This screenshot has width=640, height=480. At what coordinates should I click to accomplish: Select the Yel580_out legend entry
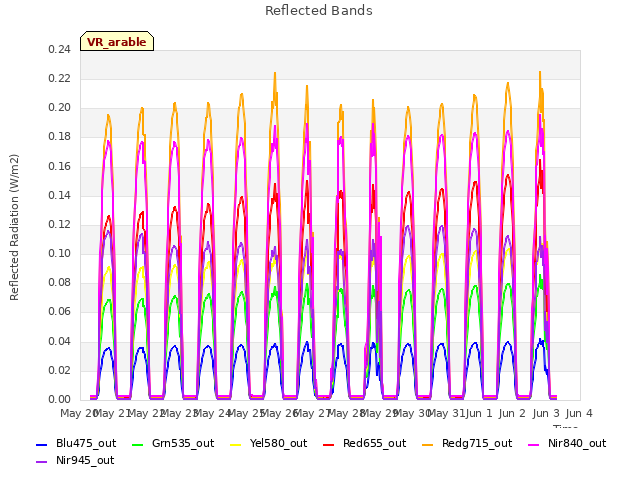pyautogui.click(x=269, y=444)
